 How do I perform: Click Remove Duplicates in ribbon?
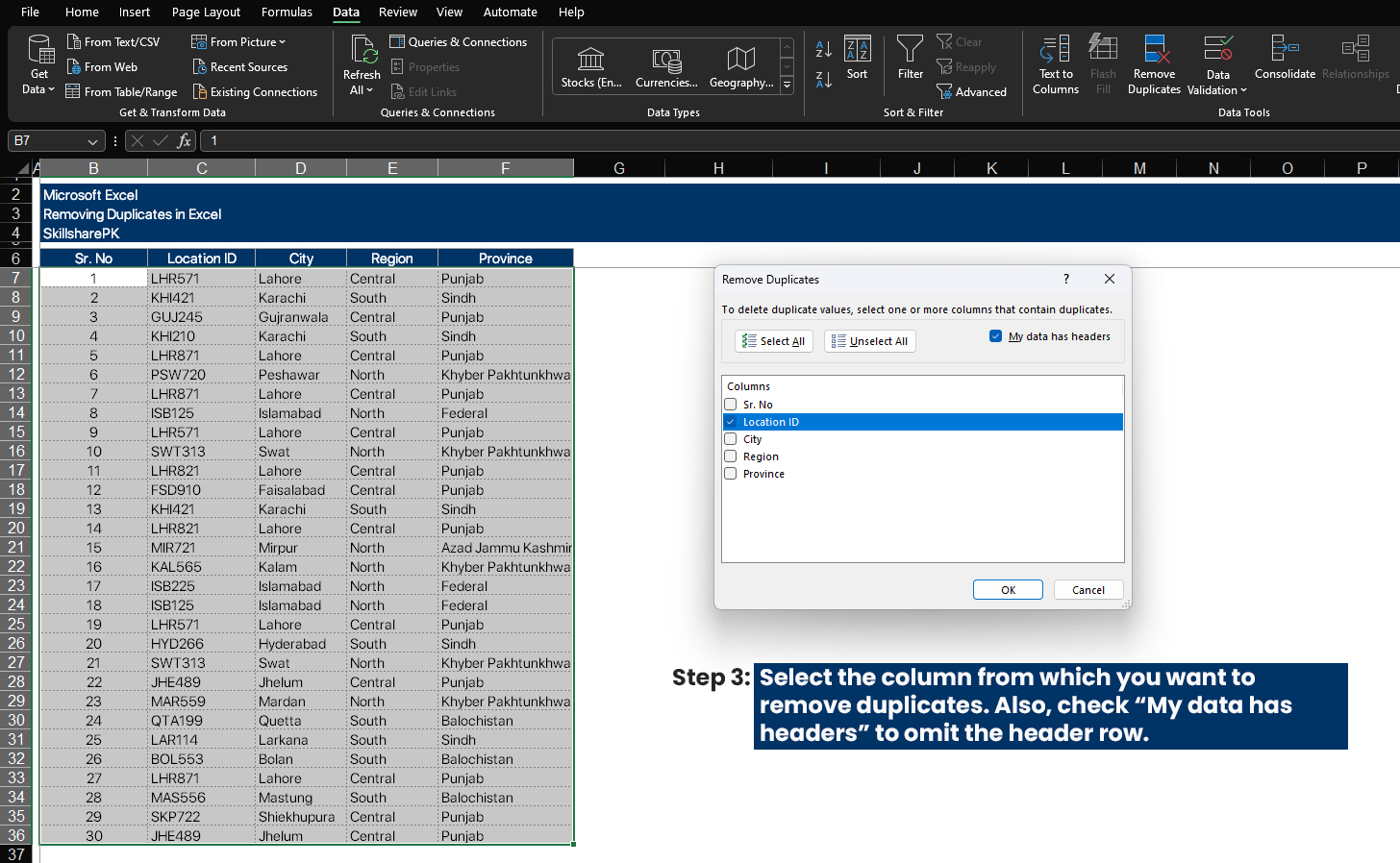(x=1154, y=64)
